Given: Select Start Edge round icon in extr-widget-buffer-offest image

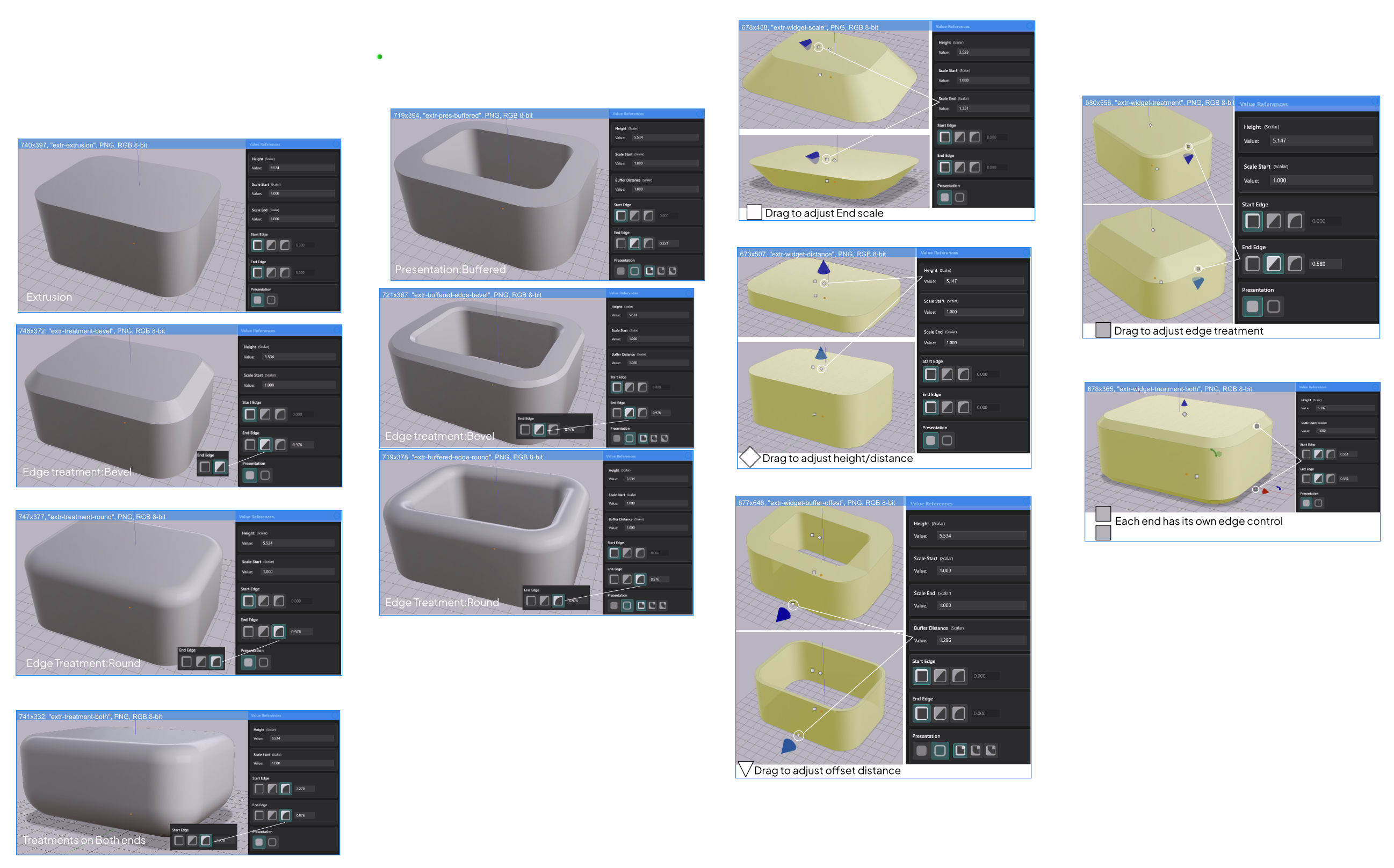Looking at the screenshot, I should pos(959,676).
